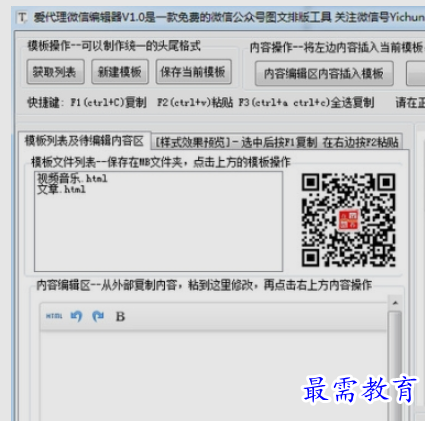This screenshot has width=425, height=421.
Task: Click the QR code image
Action: coord(349,220)
